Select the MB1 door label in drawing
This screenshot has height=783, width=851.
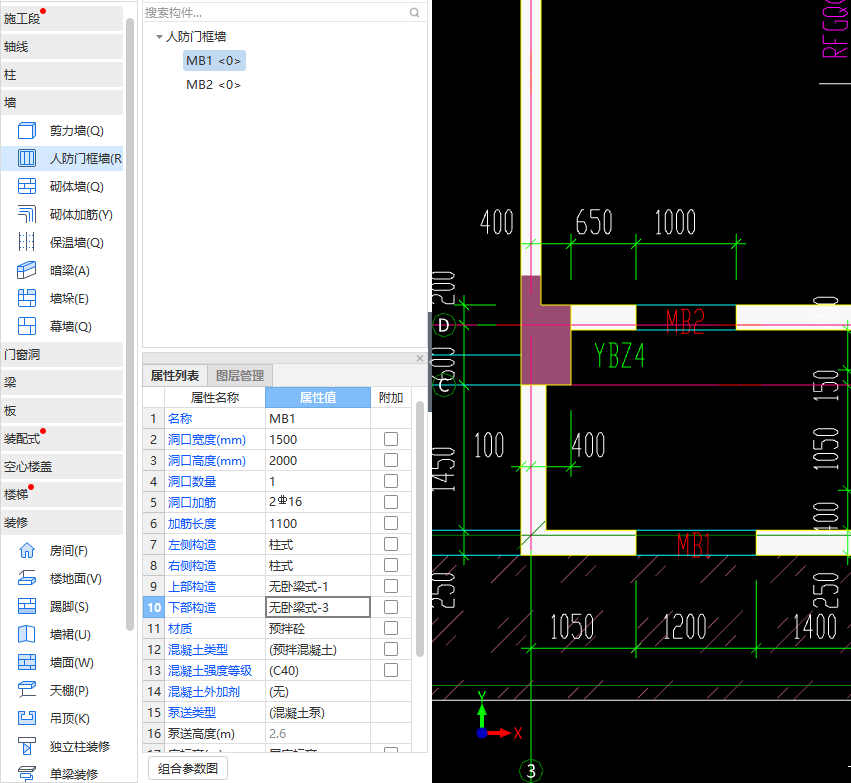click(694, 545)
